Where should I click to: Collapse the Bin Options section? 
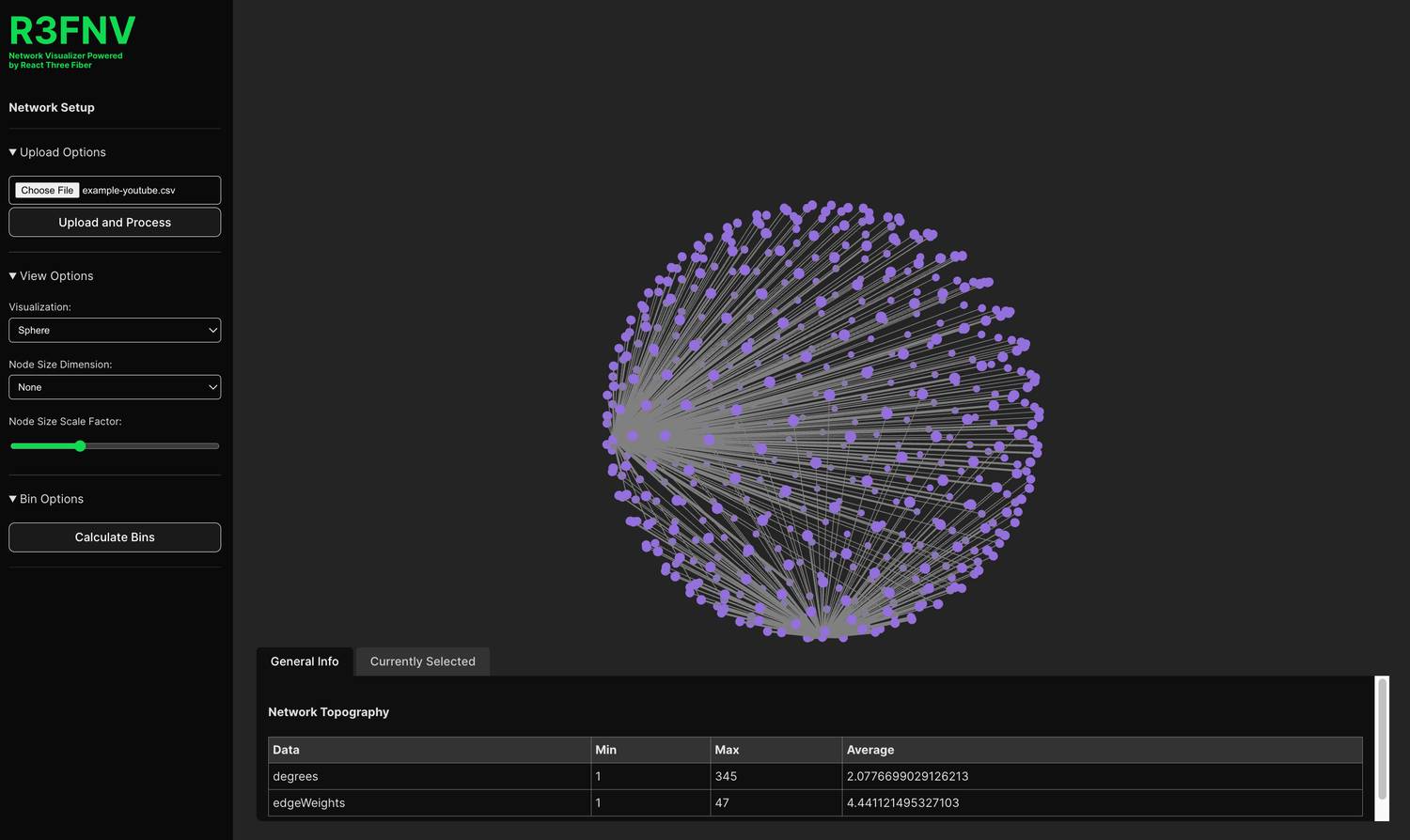point(47,499)
